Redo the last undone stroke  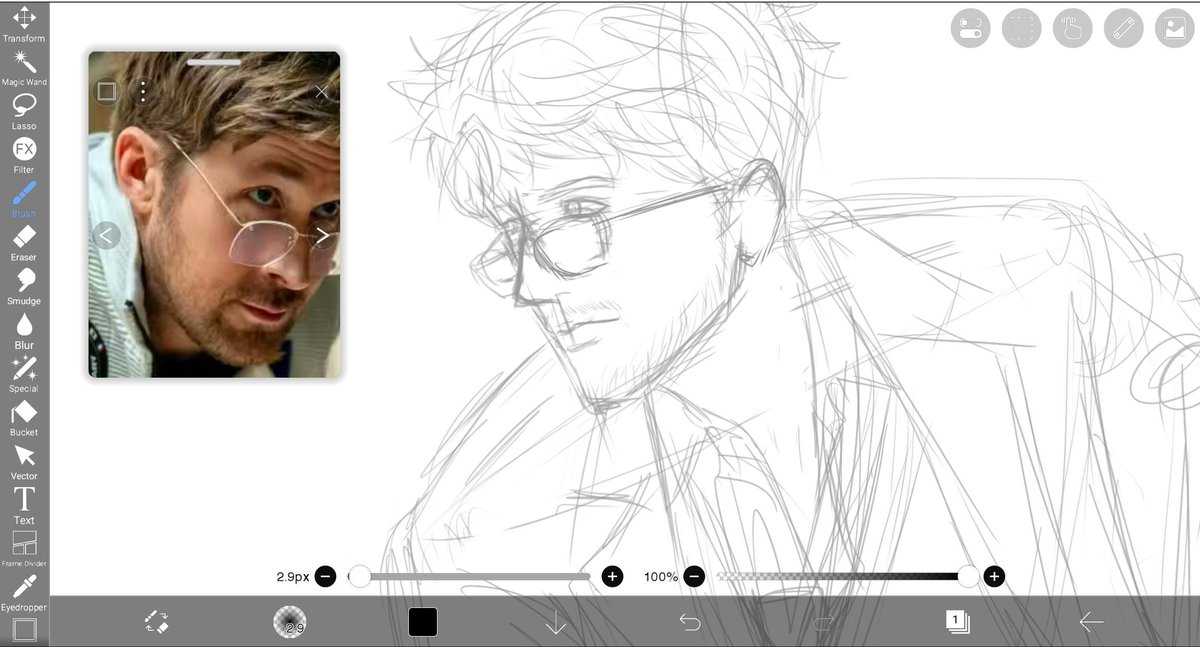823,622
